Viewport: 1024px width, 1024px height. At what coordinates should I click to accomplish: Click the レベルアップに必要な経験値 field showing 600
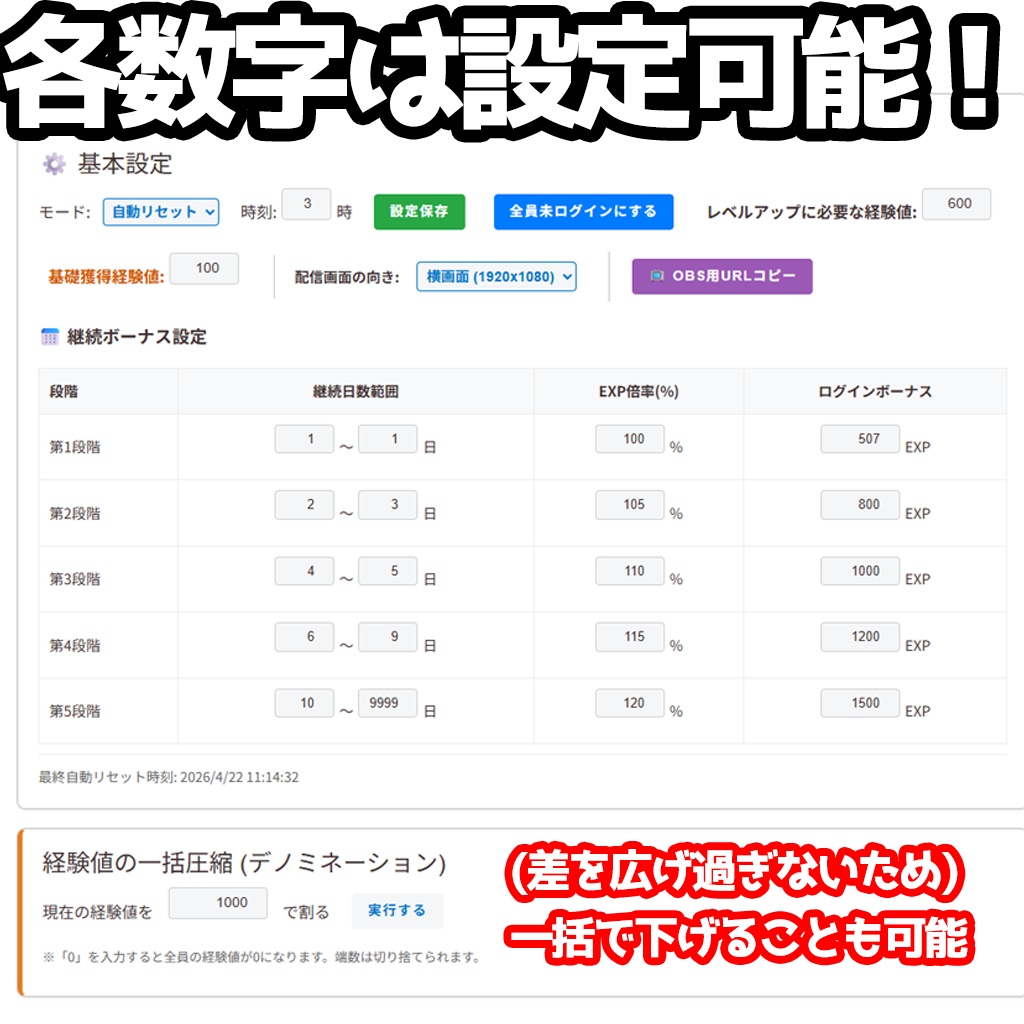[957, 203]
